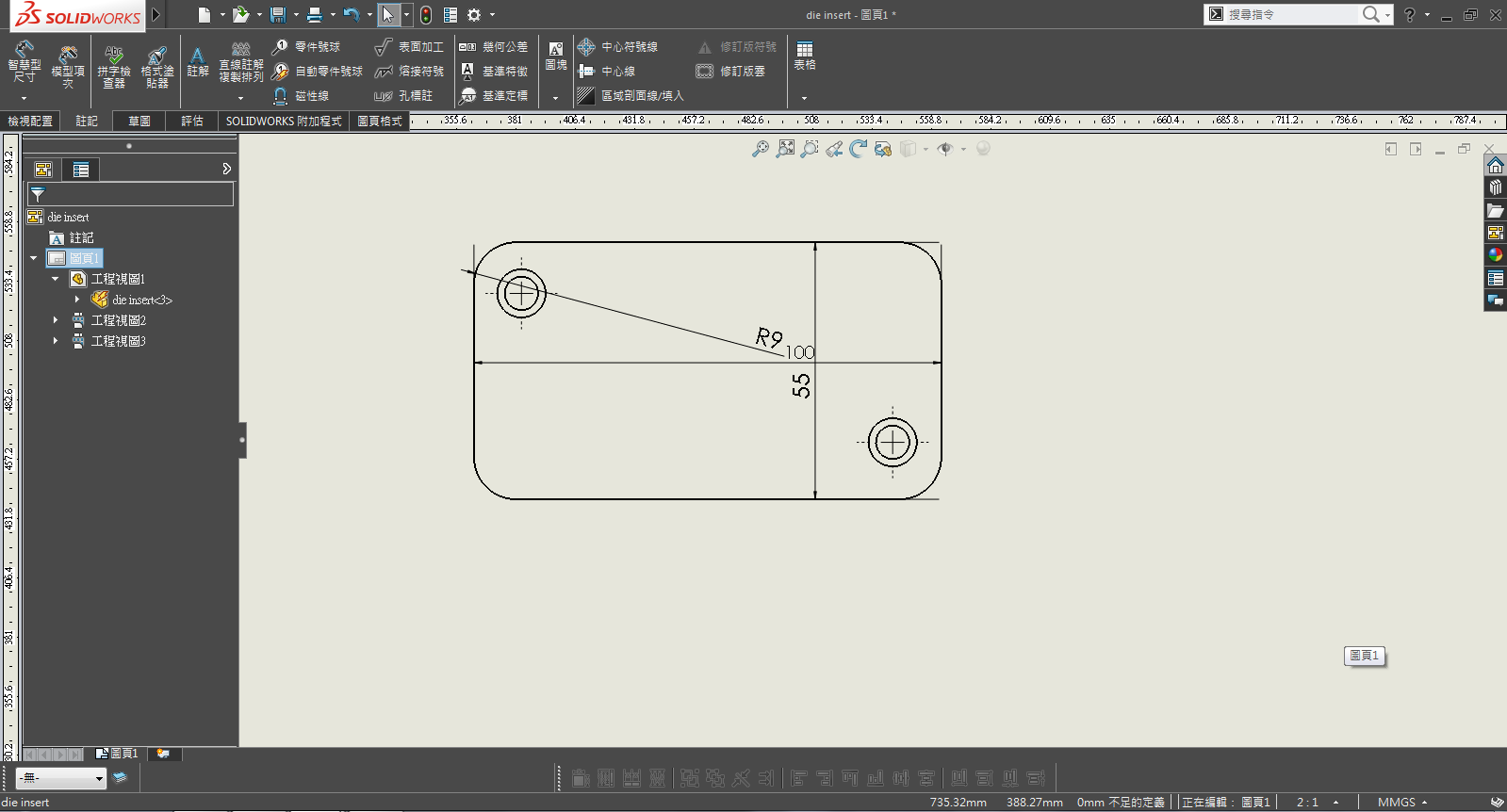Image resolution: width=1507 pixels, height=812 pixels.
Task: Toggle the Select arrow tool
Action: click(388, 15)
